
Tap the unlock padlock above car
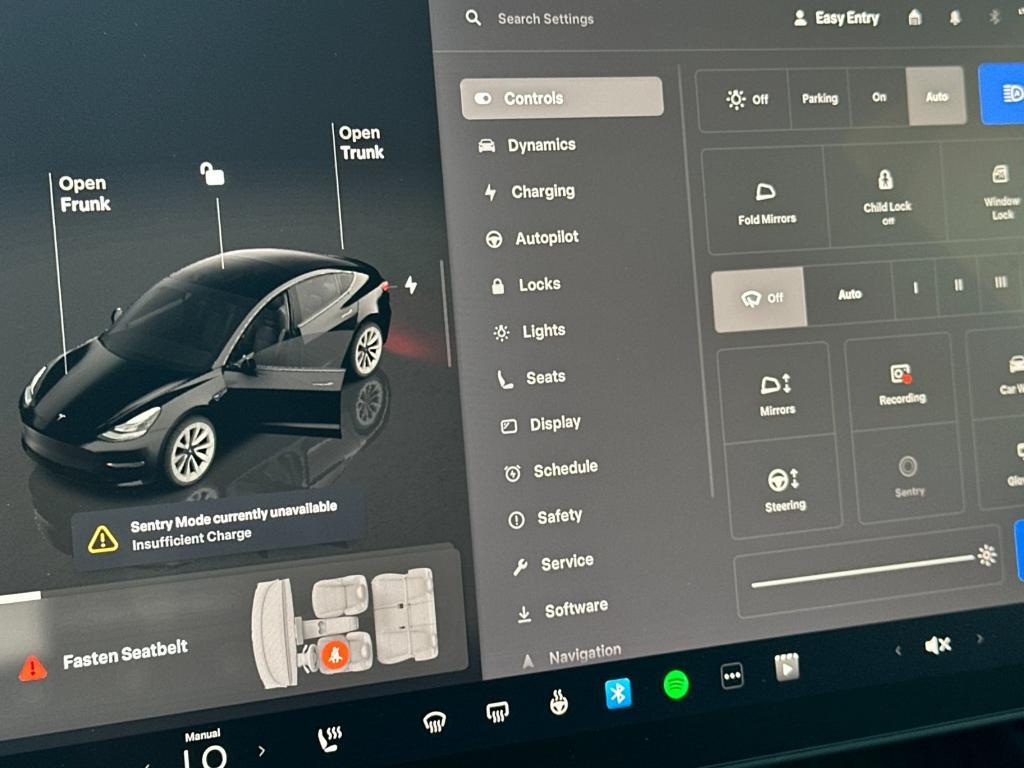tap(212, 174)
